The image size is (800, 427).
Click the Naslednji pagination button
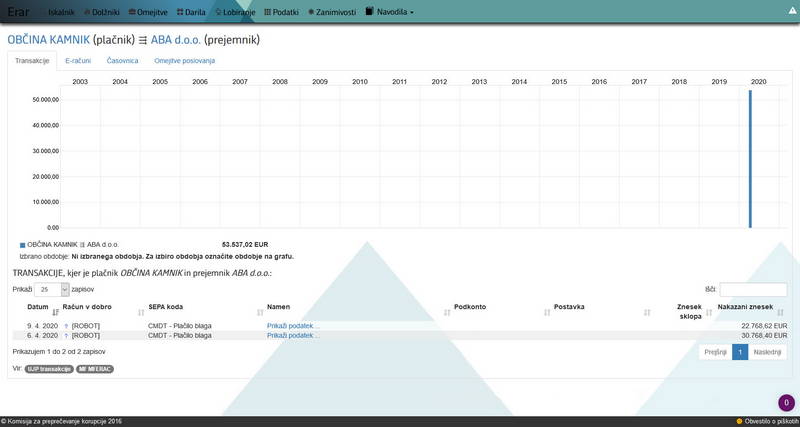(767, 352)
